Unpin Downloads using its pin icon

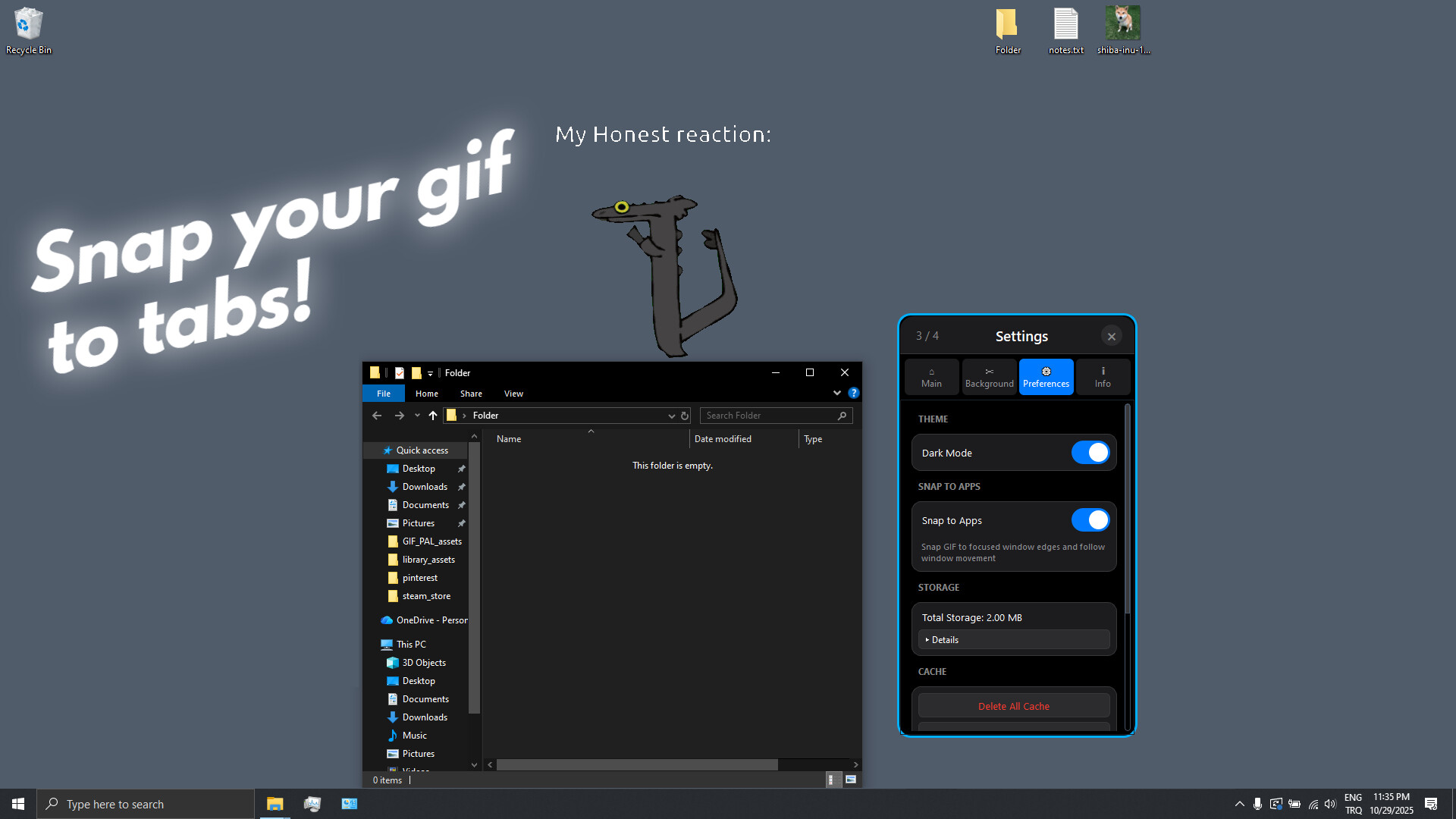click(x=462, y=486)
